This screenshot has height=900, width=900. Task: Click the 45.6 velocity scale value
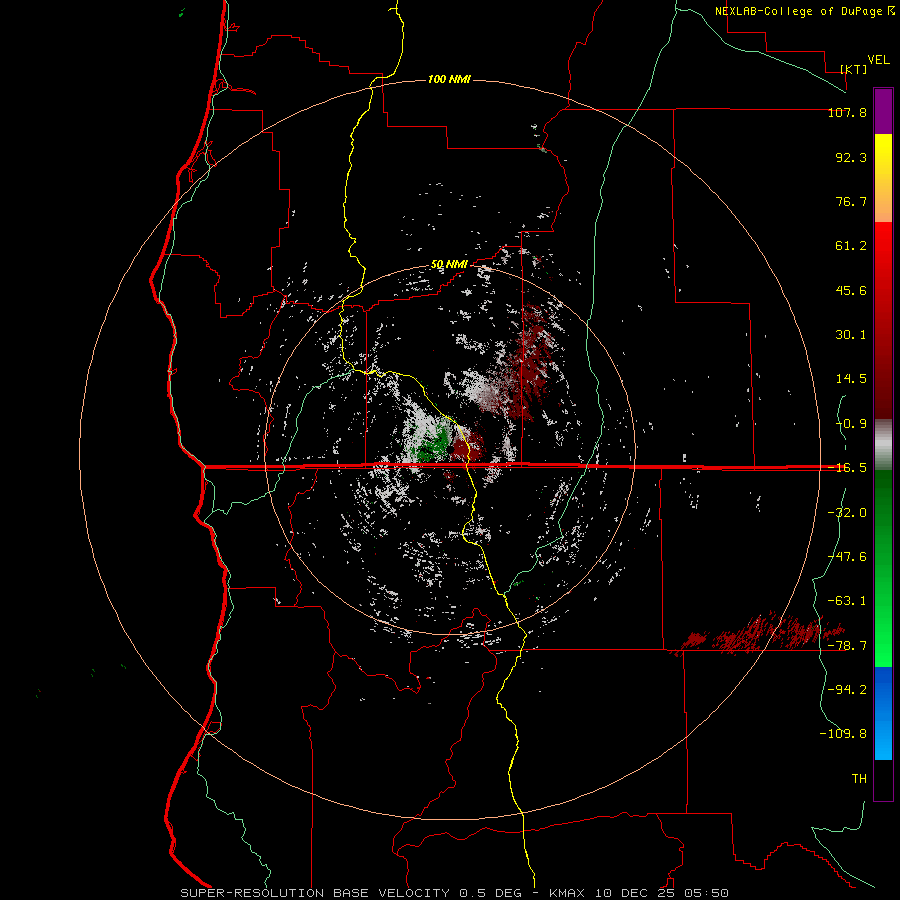[851, 290]
